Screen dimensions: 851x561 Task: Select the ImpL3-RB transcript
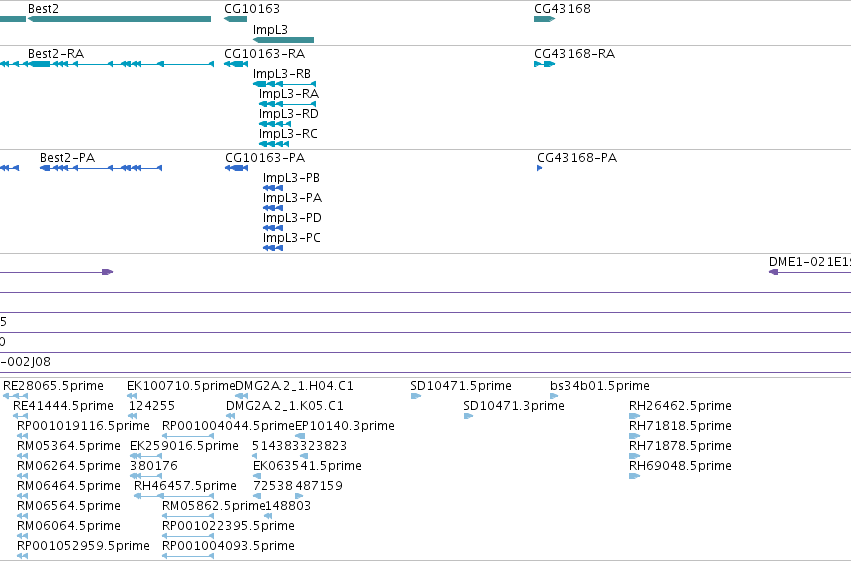(x=284, y=84)
